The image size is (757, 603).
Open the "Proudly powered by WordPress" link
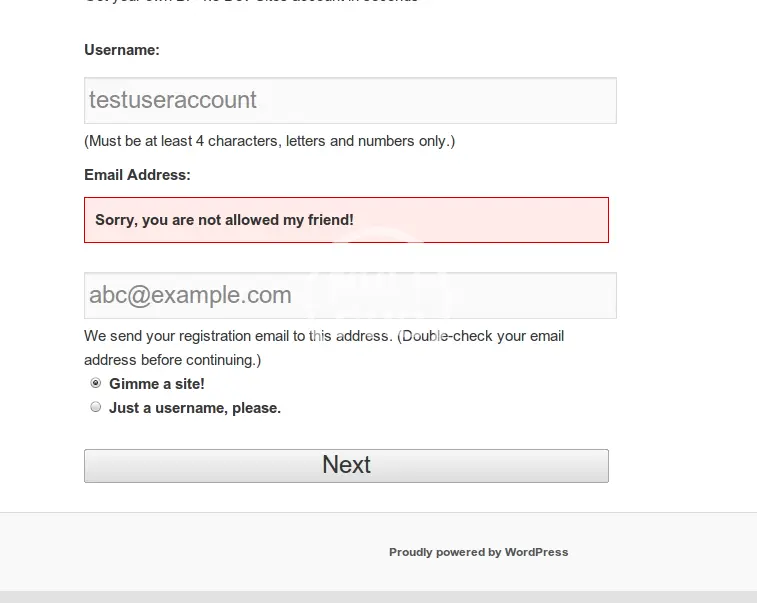[x=478, y=552]
